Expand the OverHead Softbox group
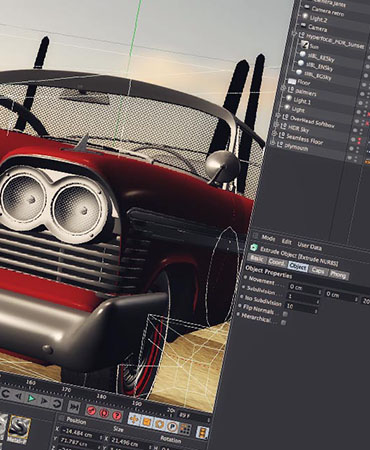This screenshot has height=450, width=370. (277, 116)
